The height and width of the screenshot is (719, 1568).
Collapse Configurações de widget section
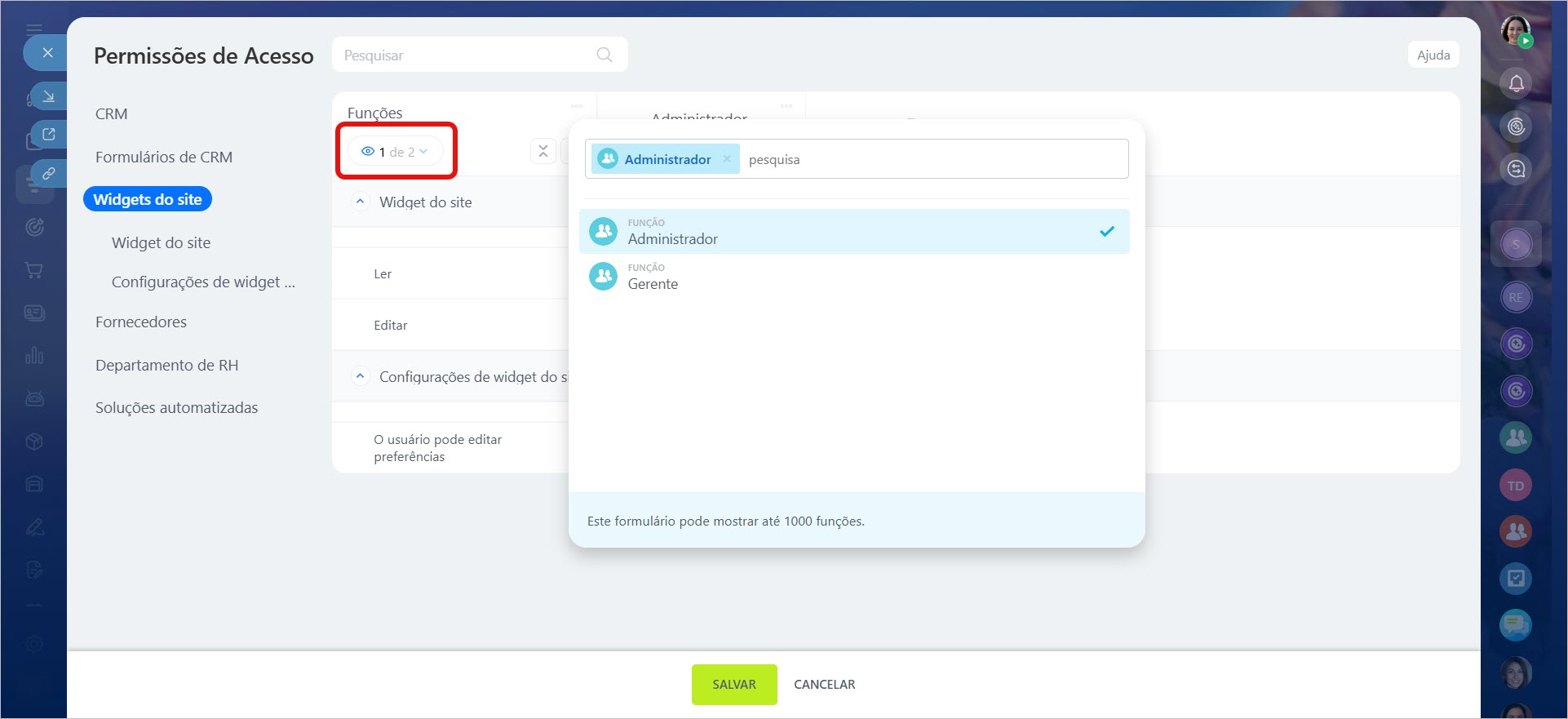pyautogui.click(x=360, y=376)
